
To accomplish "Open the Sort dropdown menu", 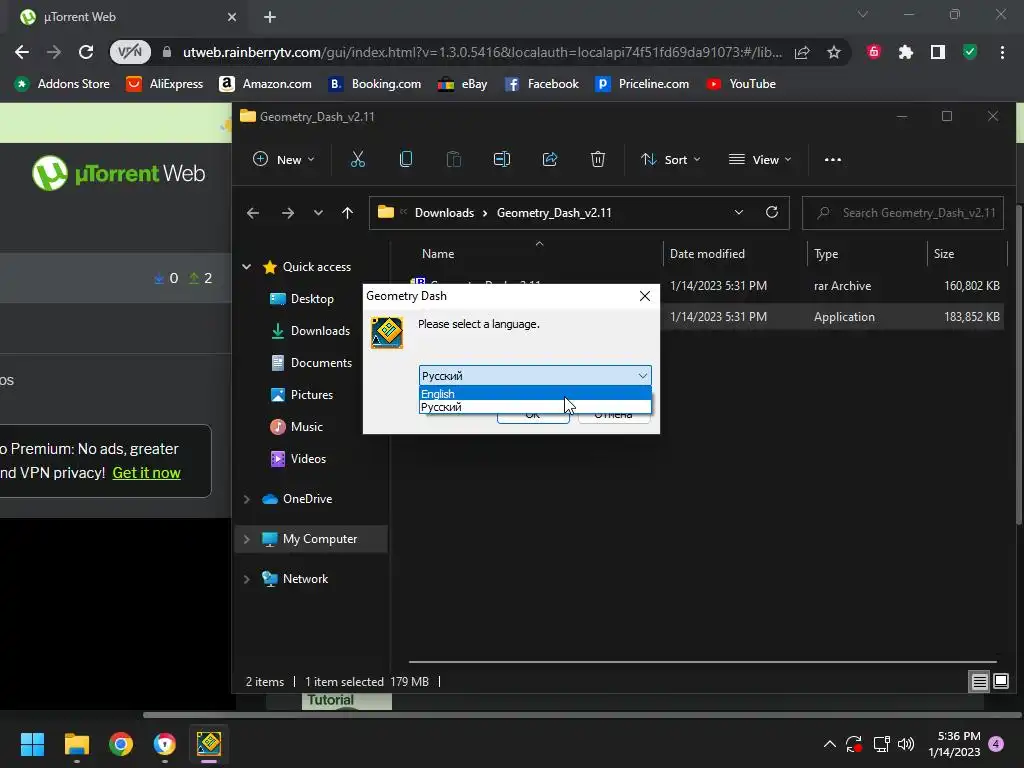I will pos(670,159).
